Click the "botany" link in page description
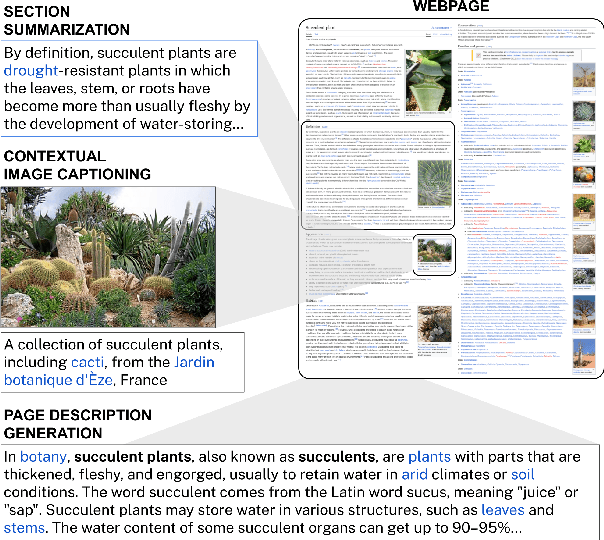 [46, 456]
